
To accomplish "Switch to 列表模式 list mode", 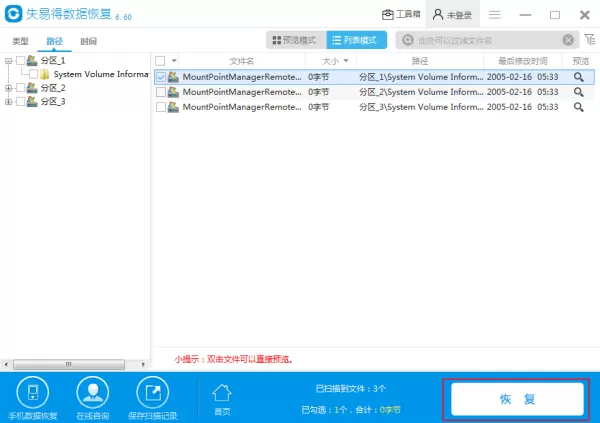I will pyautogui.click(x=356, y=40).
